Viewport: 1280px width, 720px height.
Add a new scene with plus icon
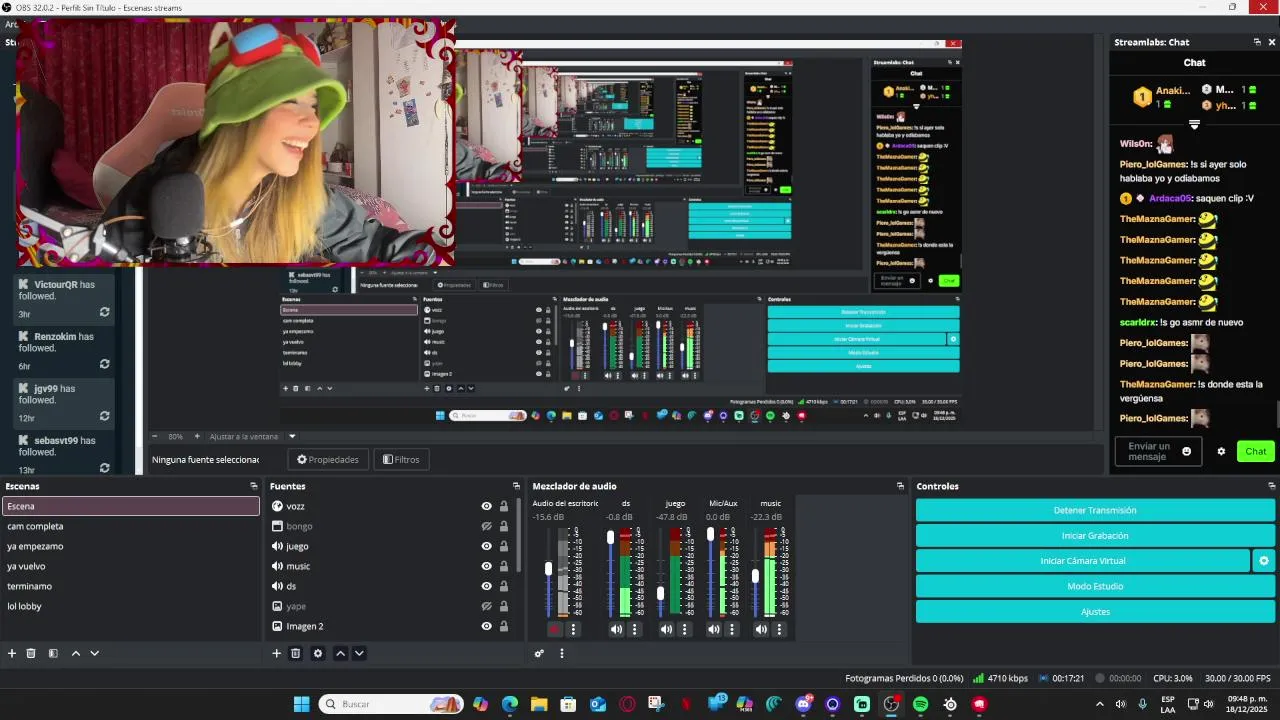12,653
